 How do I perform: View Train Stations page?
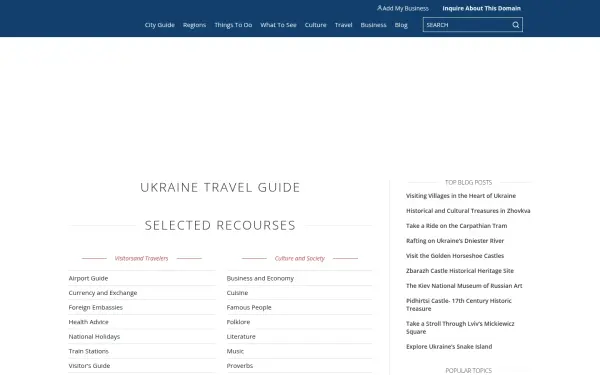pos(89,351)
